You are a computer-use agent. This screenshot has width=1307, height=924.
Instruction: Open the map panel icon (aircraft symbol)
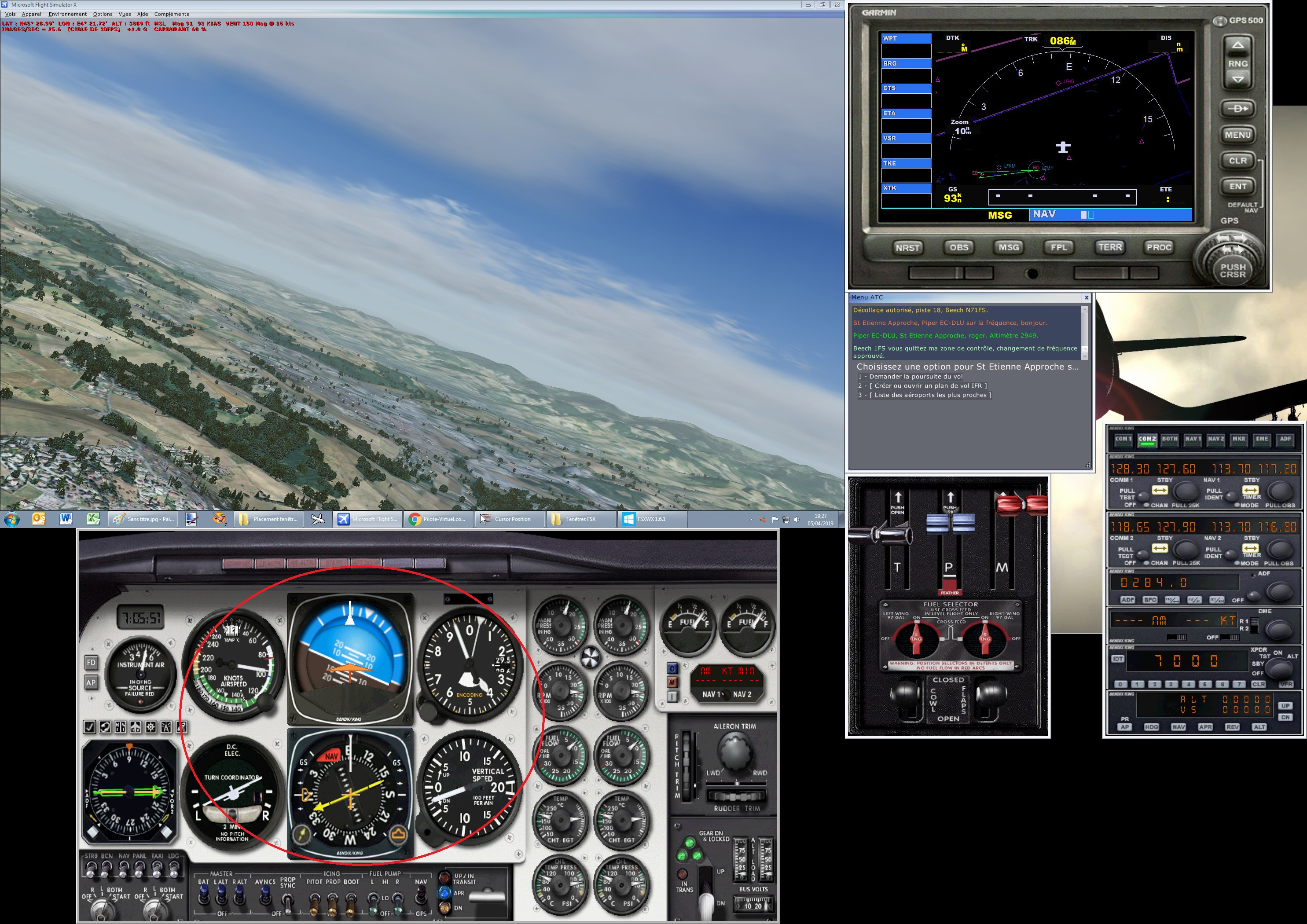click(x=136, y=727)
